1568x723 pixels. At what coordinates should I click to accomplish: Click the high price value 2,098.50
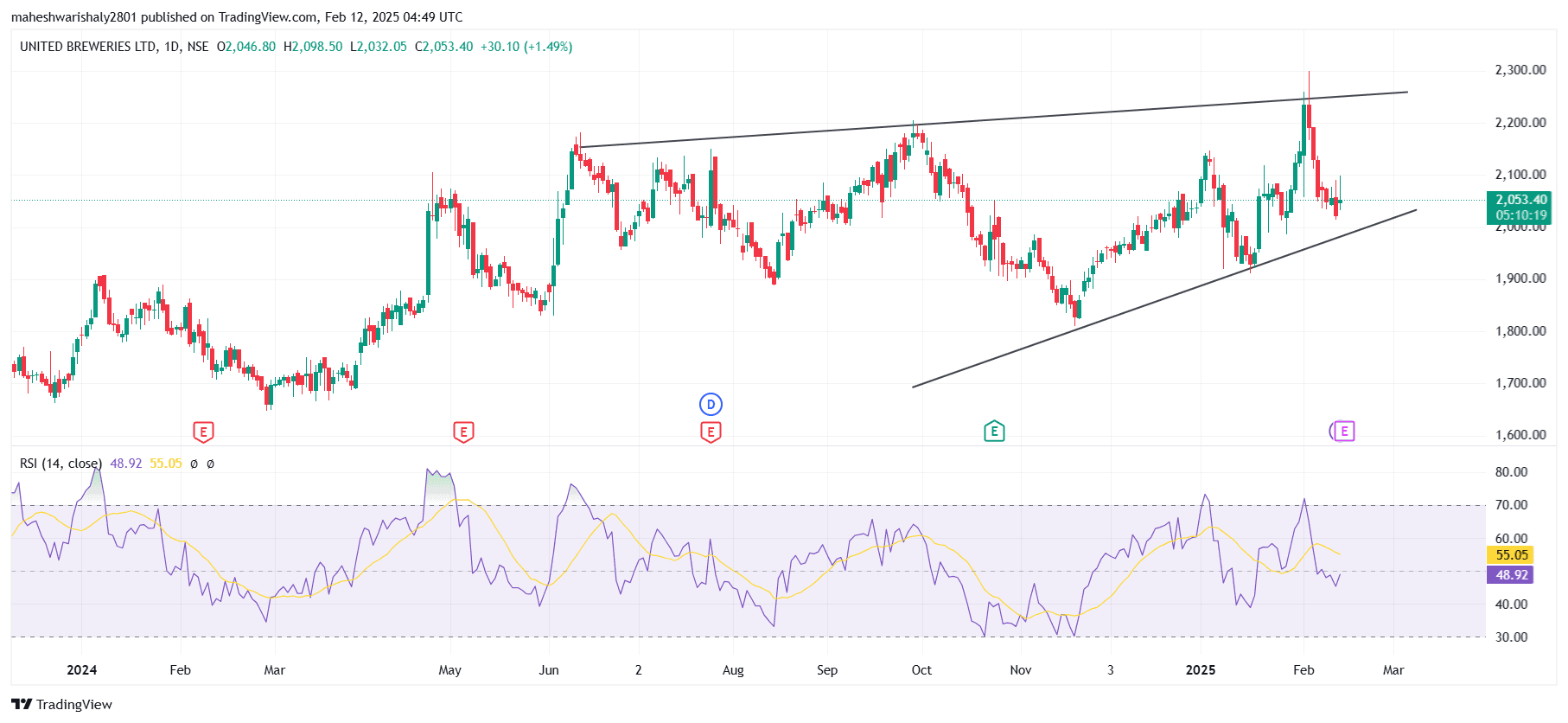(x=317, y=47)
